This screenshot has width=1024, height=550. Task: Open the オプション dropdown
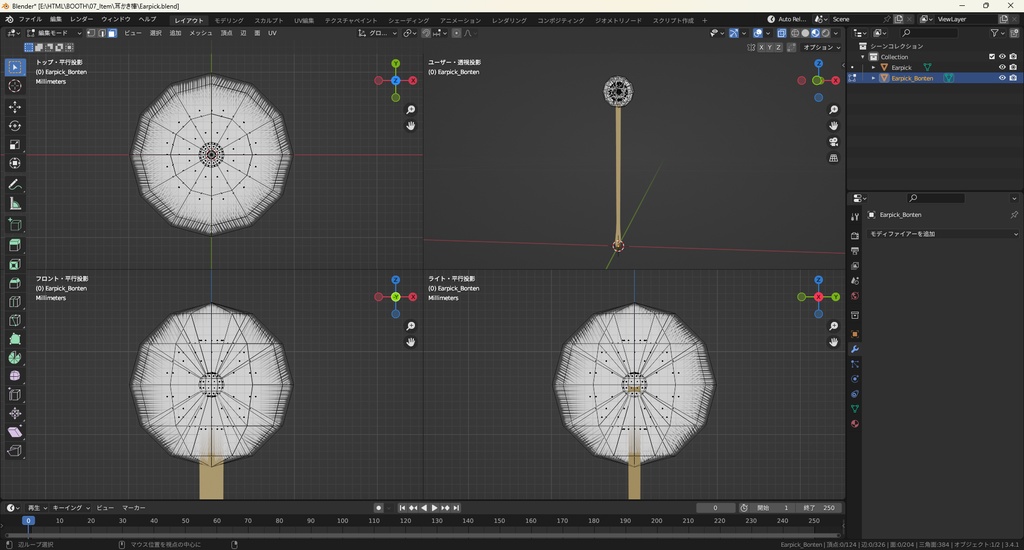point(820,47)
